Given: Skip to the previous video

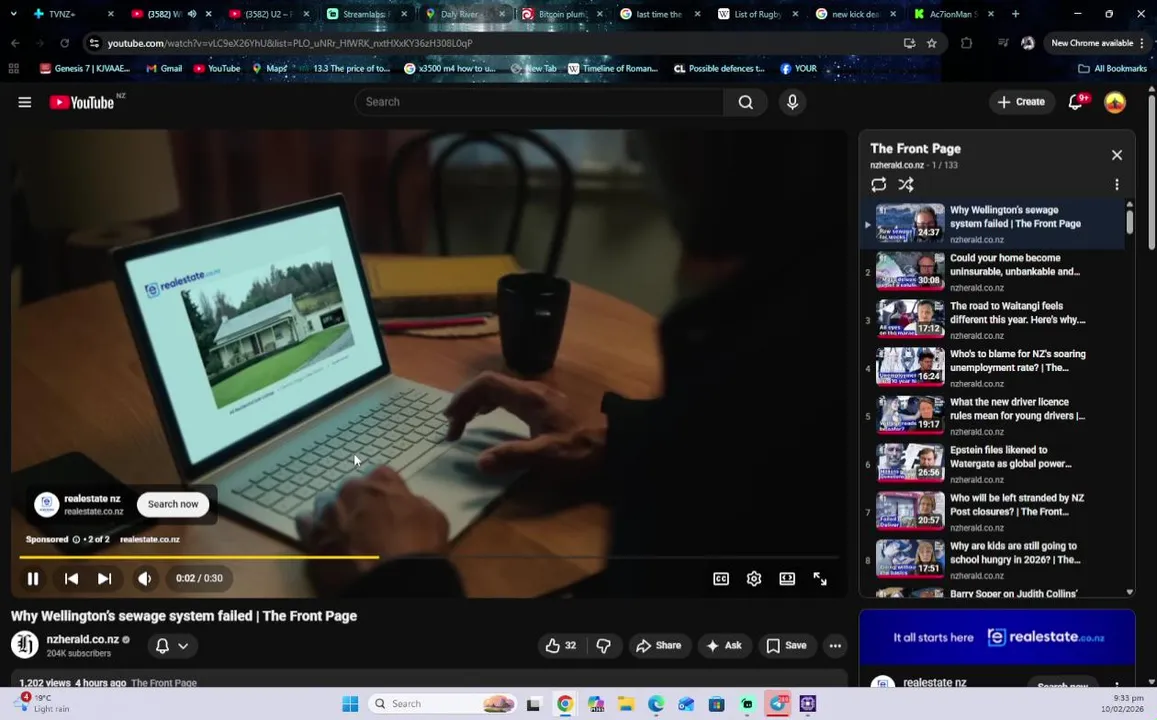Looking at the screenshot, I should pos(71,578).
